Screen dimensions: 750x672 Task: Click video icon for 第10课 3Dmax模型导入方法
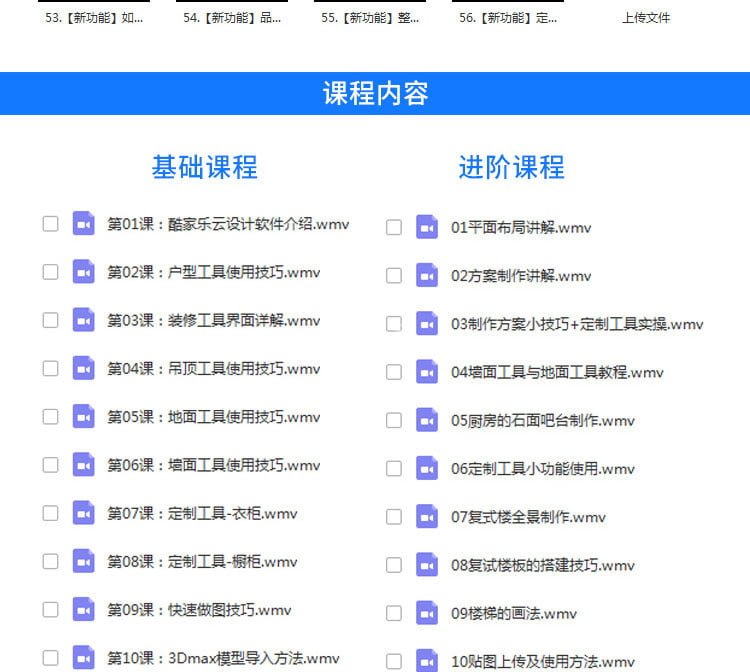click(83, 658)
